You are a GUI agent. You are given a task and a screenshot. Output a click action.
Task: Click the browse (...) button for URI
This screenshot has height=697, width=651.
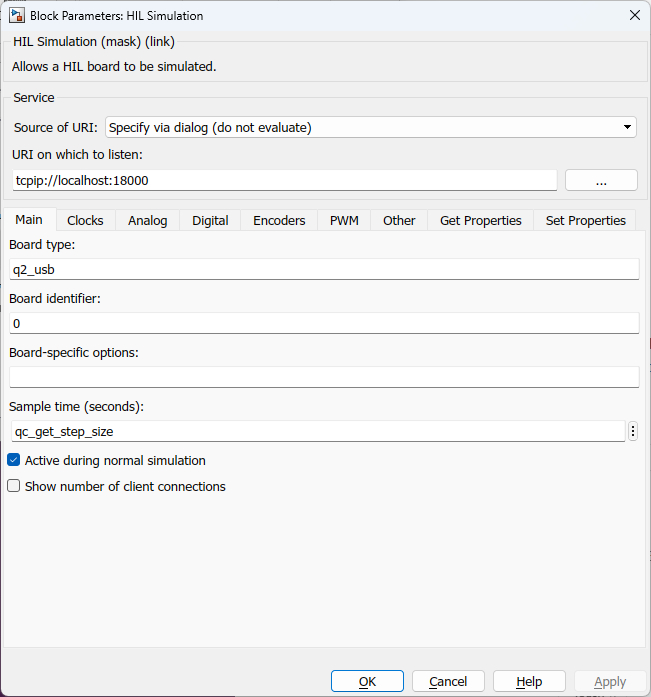click(x=601, y=180)
